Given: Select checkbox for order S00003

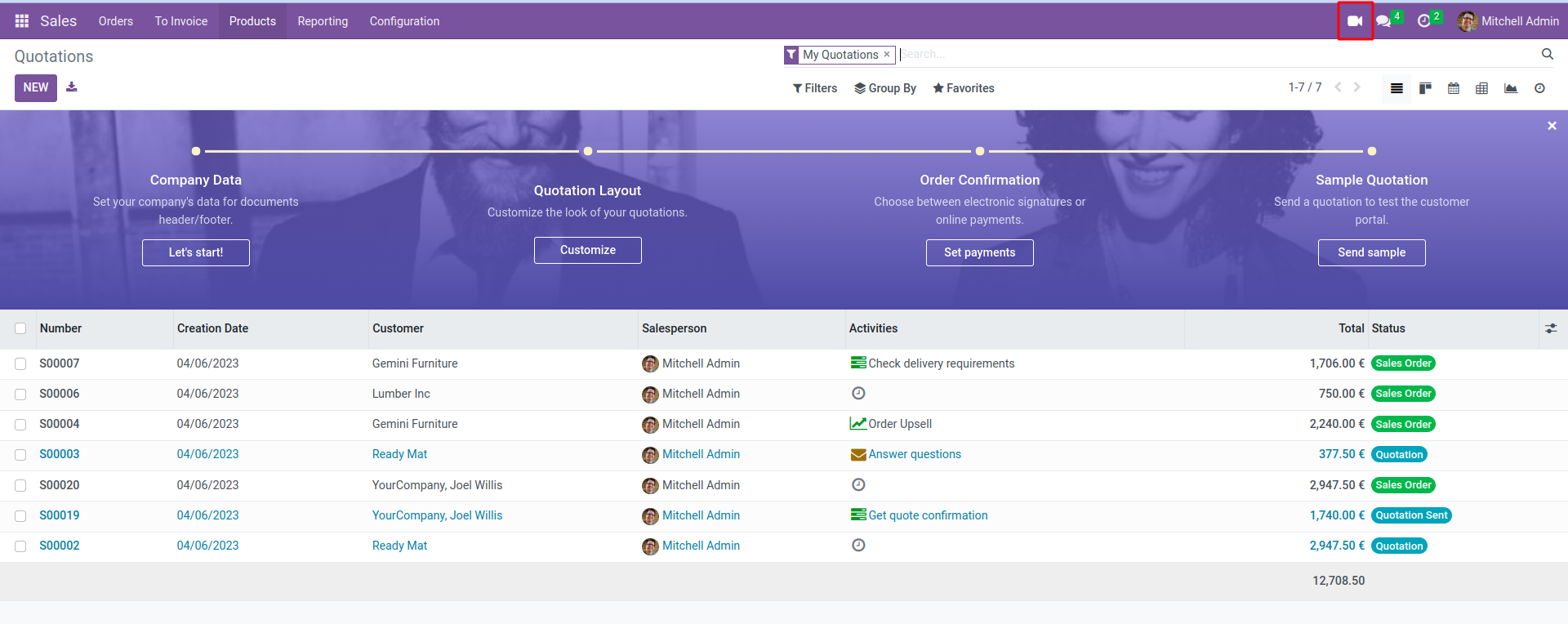Looking at the screenshot, I should tap(20, 455).
